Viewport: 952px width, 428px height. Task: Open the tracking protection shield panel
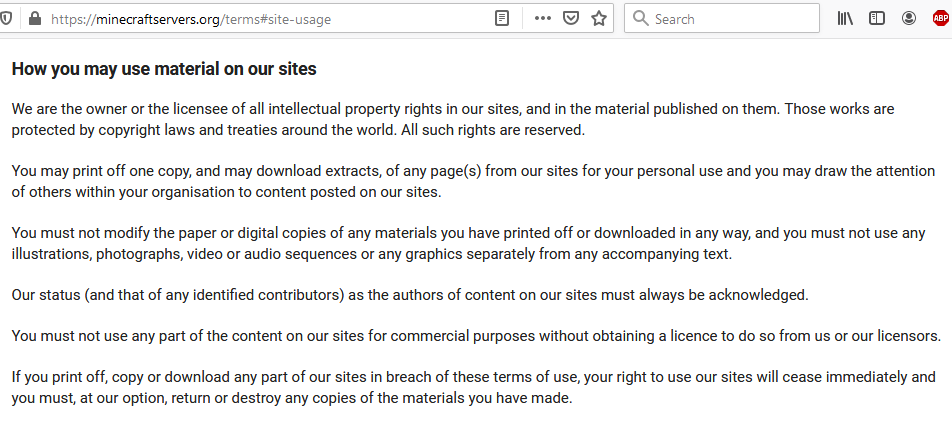[x=5, y=18]
